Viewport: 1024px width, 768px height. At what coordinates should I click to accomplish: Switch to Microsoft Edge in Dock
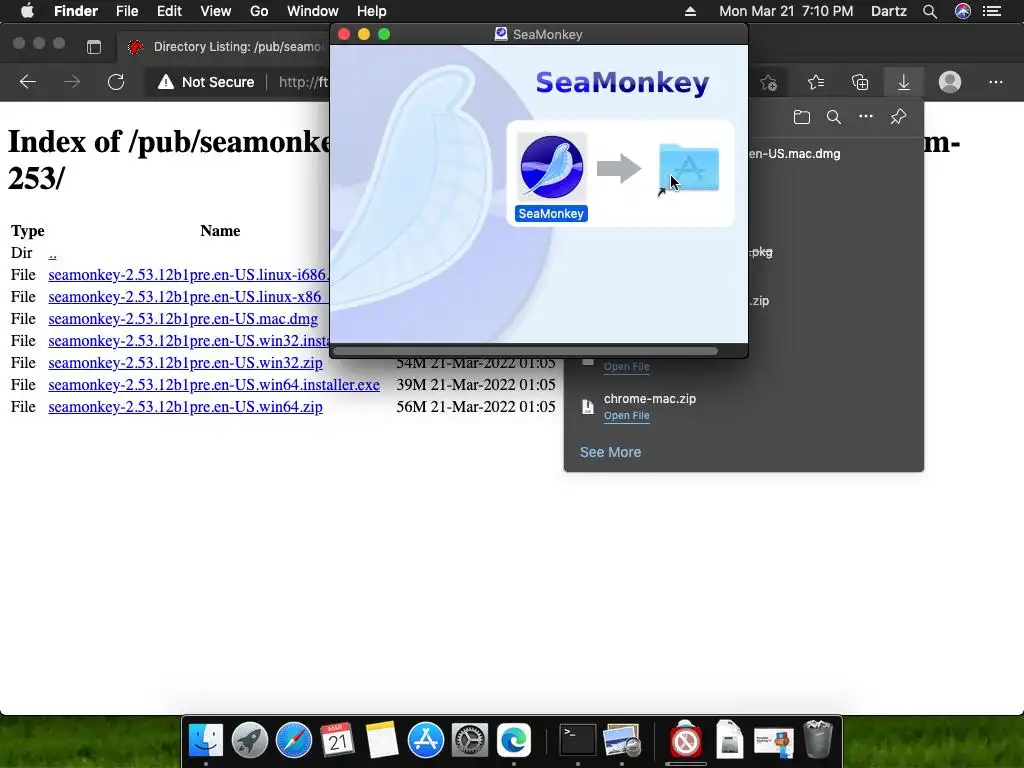point(514,740)
